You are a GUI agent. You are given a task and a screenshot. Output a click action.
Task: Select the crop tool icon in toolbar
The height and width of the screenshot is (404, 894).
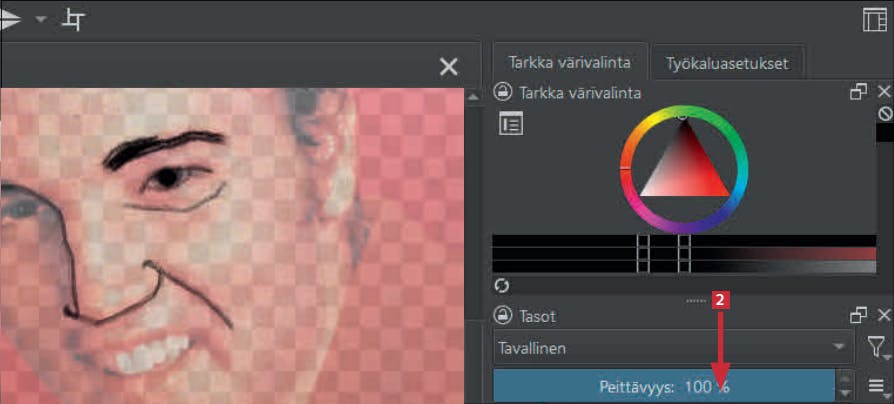74,20
